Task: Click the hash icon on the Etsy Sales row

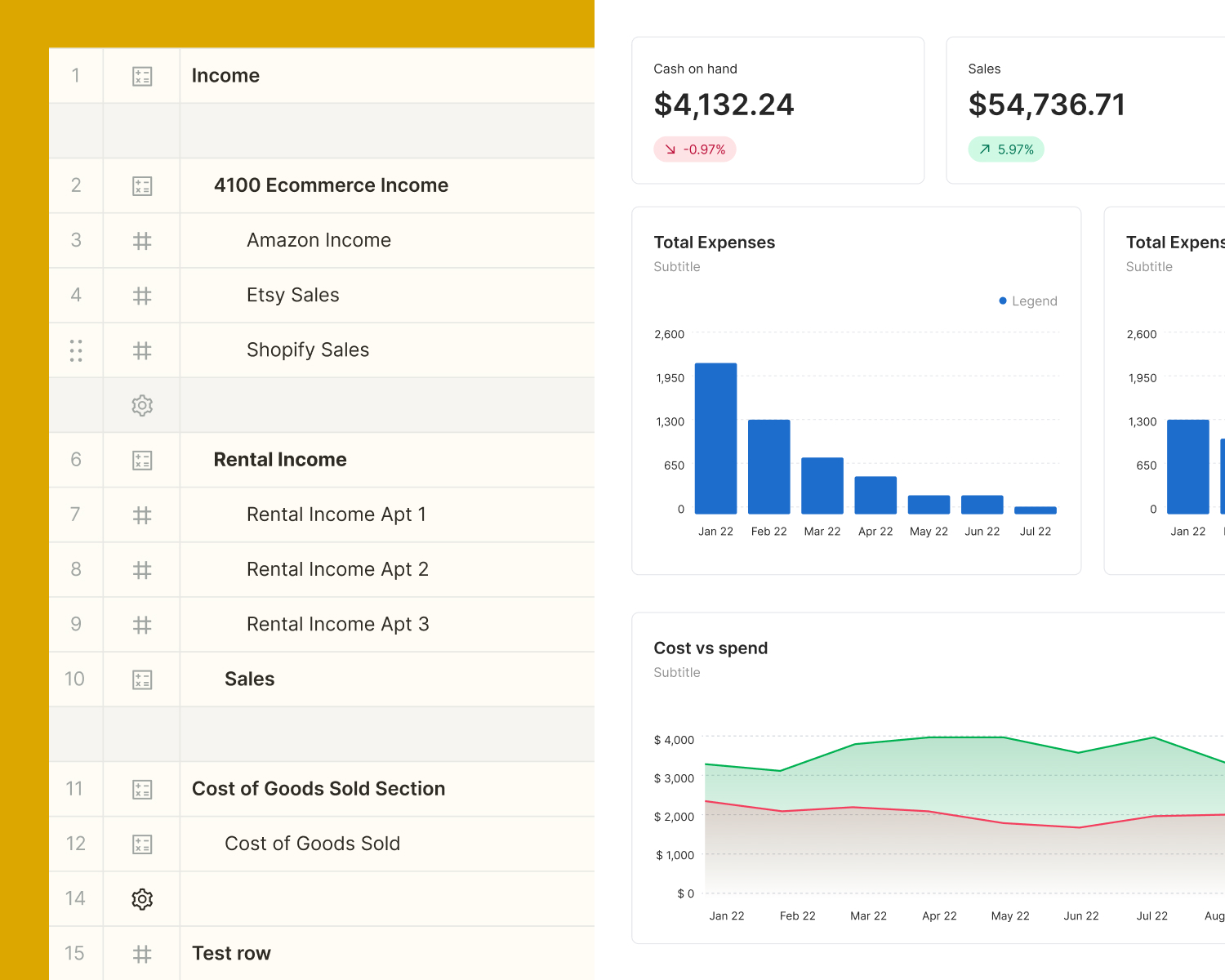Action: 142,295
